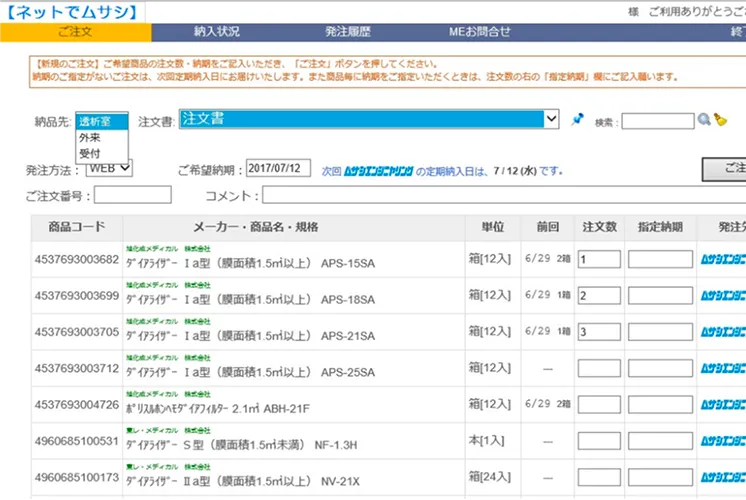Click supplier logo in ABH-21F row

click(723, 405)
